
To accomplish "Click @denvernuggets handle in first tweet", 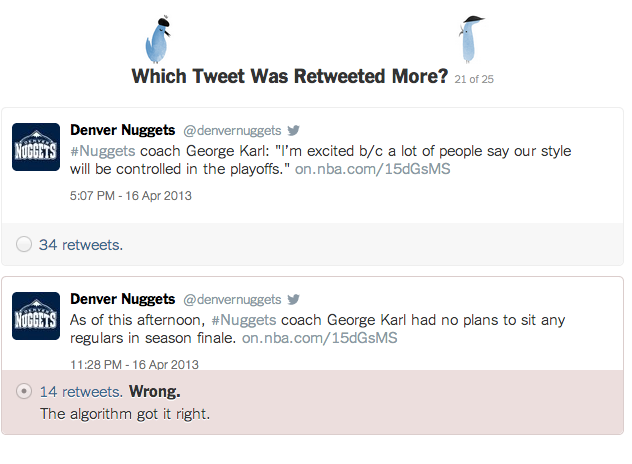I will [x=232, y=130].
